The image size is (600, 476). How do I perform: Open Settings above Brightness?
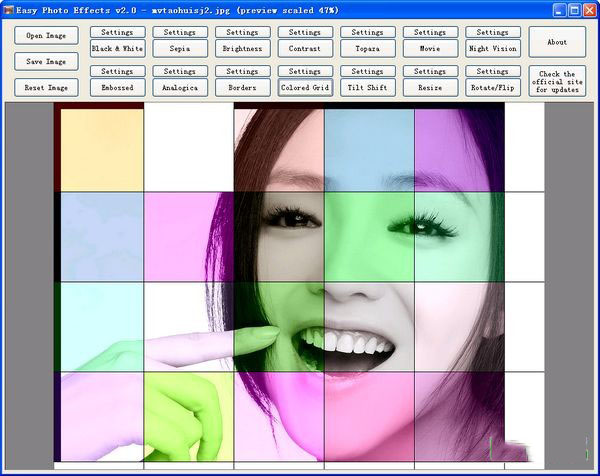tap(243, 32)
